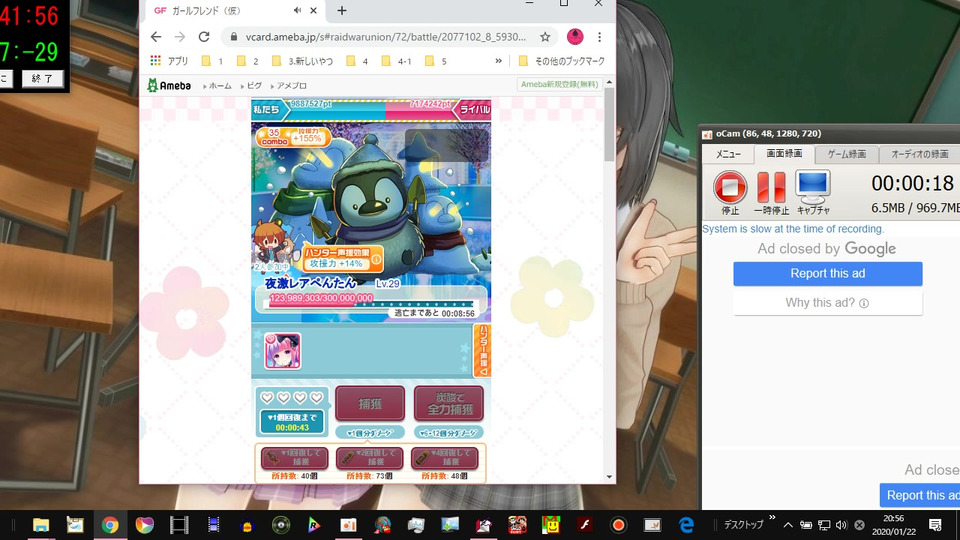The image size is (960, 540).
Task: Mute the ガールフレンド tab audio
Action: [x=298, y=10]
